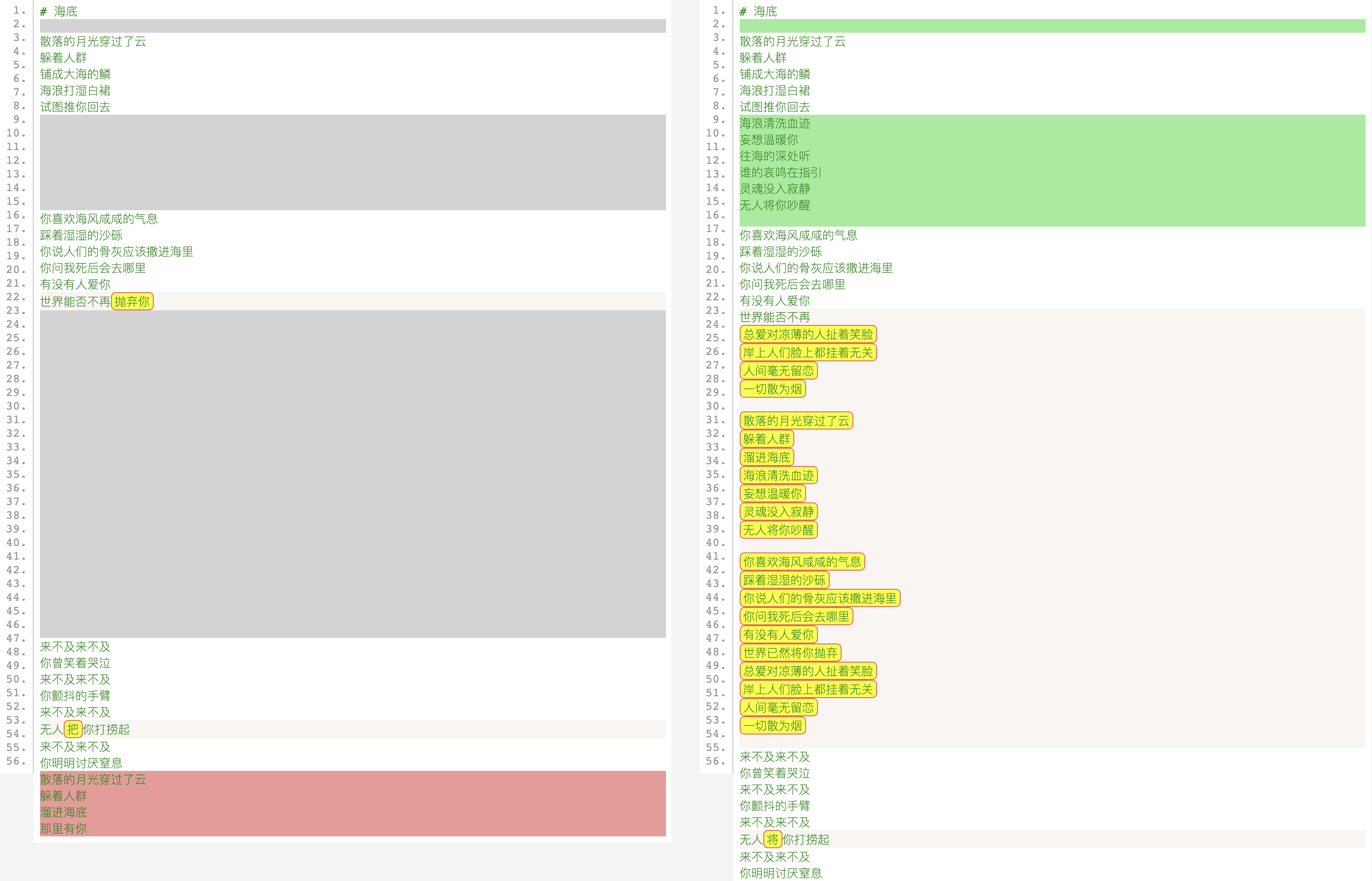Click "你曾笑着哭泣" in the right pane
Viewport: 1372px width, 881px height.
(x=774, y=773)
